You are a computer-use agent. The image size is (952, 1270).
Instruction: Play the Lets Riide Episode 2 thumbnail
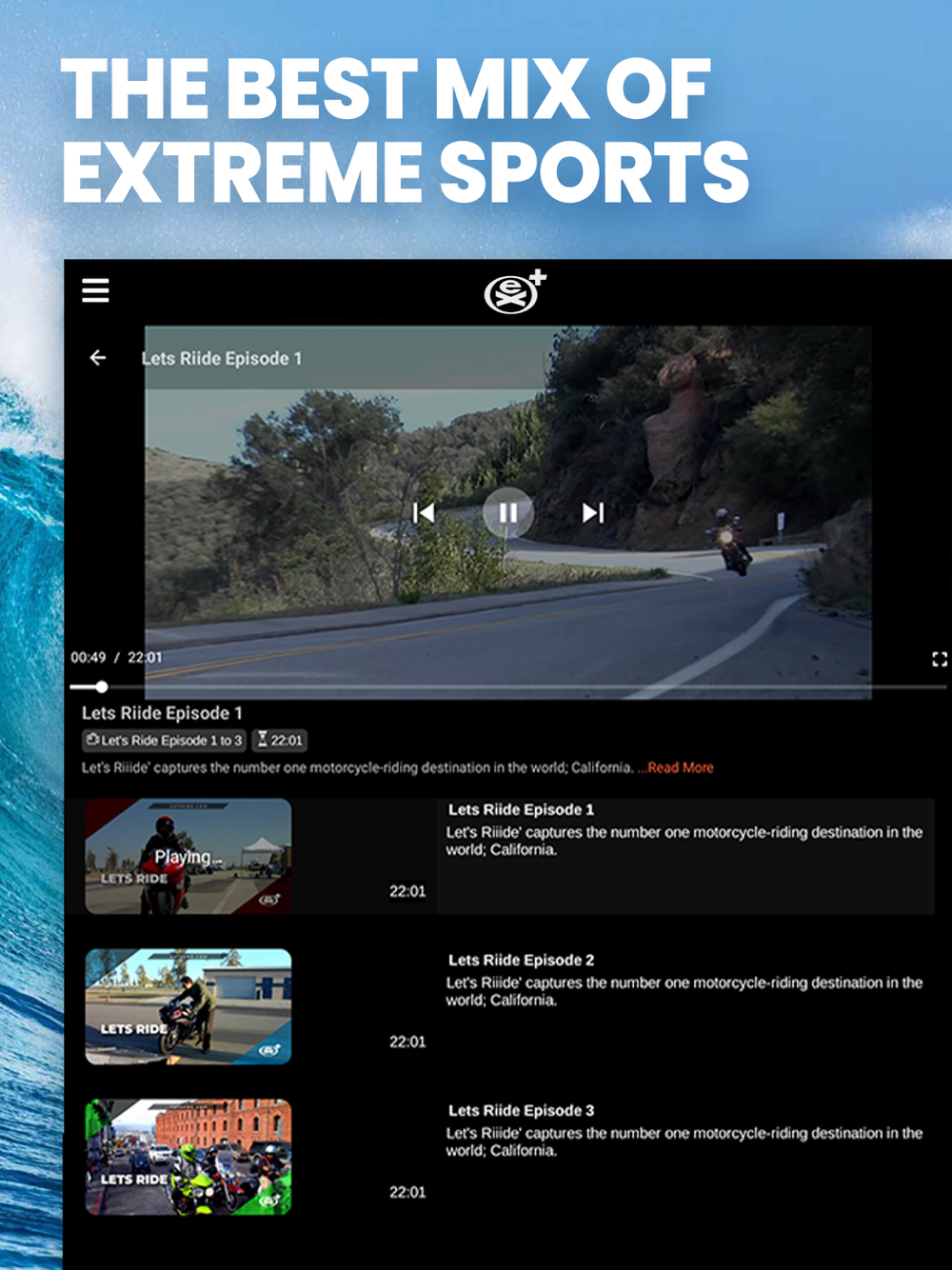(188, 1006)
